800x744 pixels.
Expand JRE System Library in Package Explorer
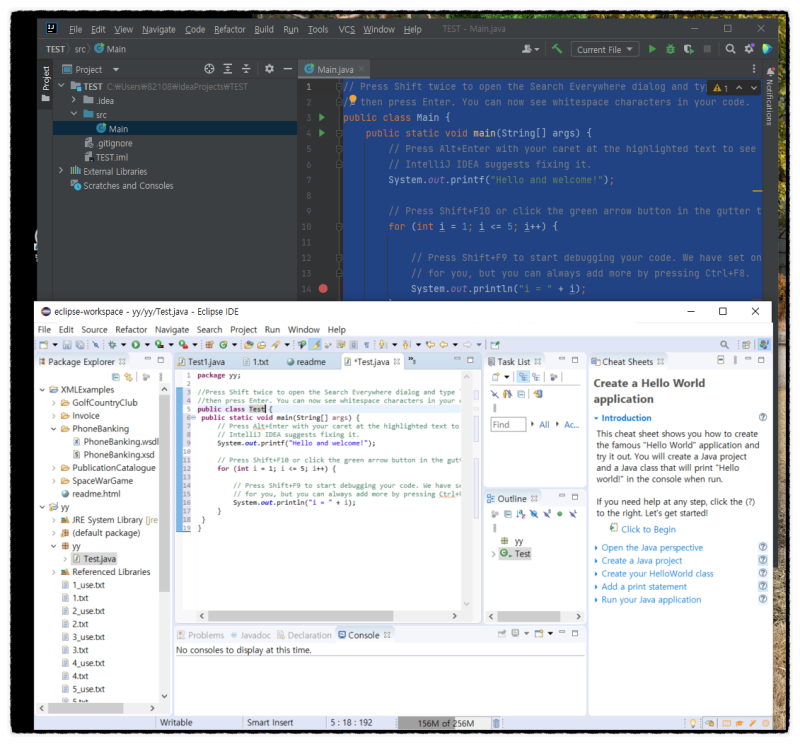54,520
